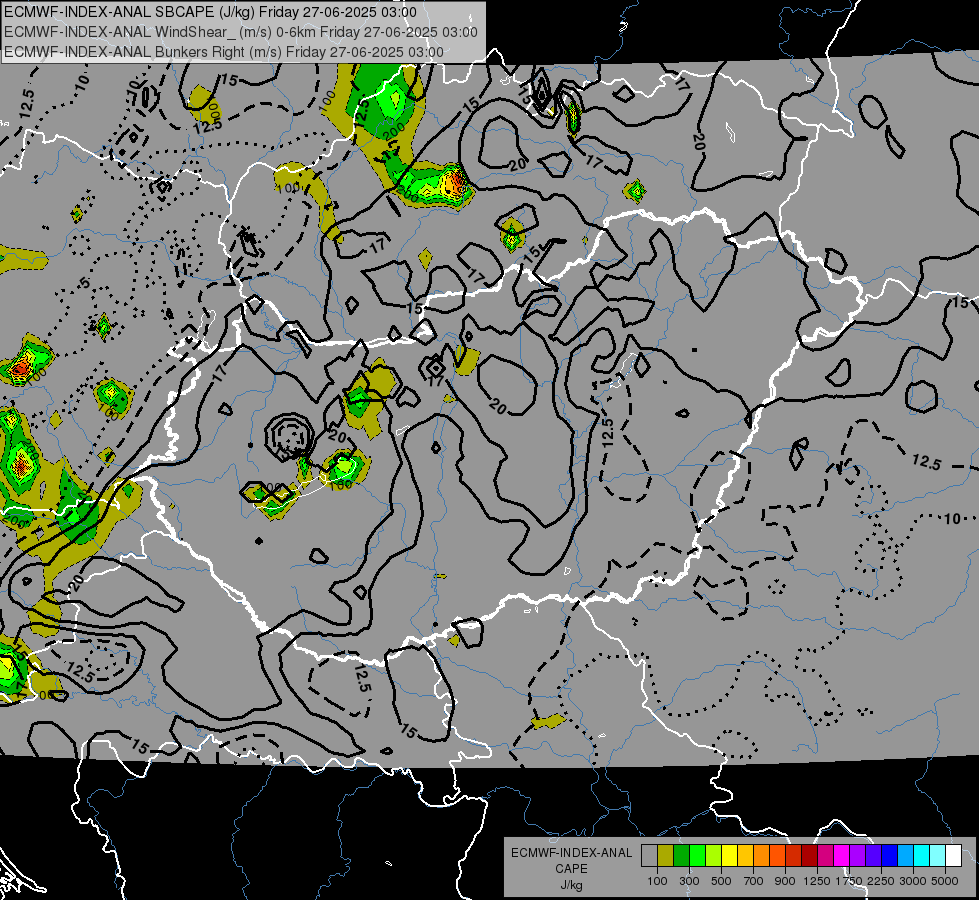This screenshot has height=900, width=979.
Task: Select the pale cyan swatch before 5000
Action: click(x=937, y=855)
